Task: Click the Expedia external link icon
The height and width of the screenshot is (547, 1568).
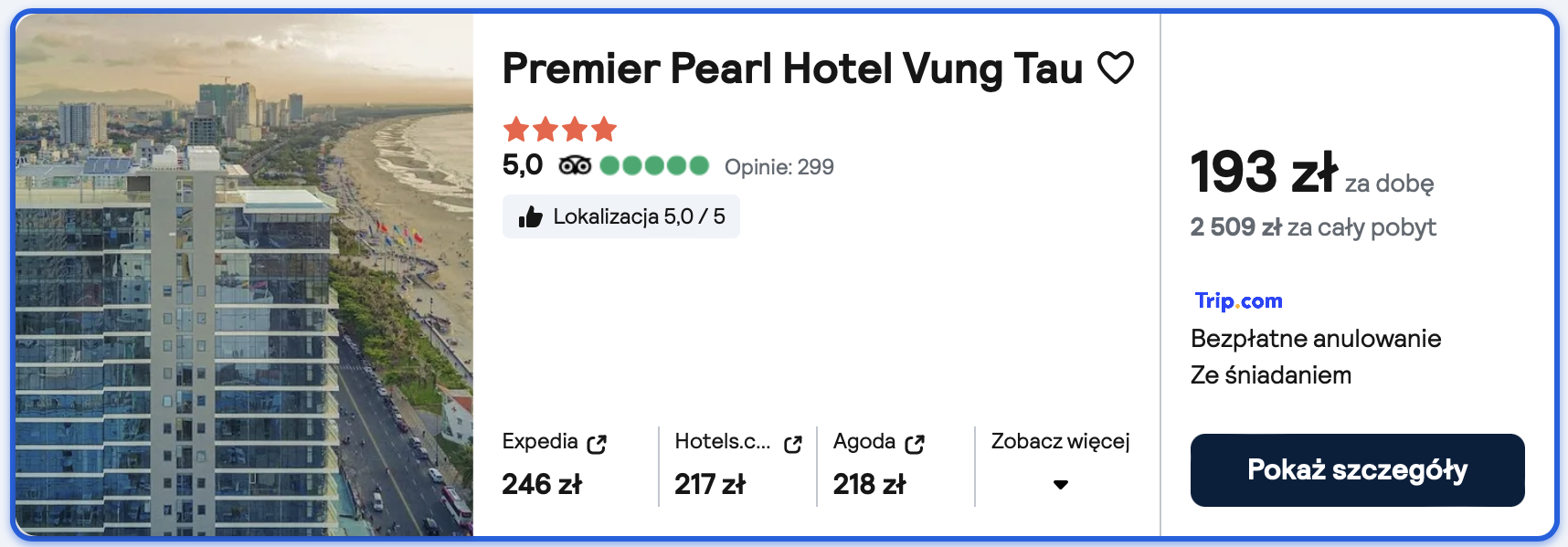Action: point(597,444)
